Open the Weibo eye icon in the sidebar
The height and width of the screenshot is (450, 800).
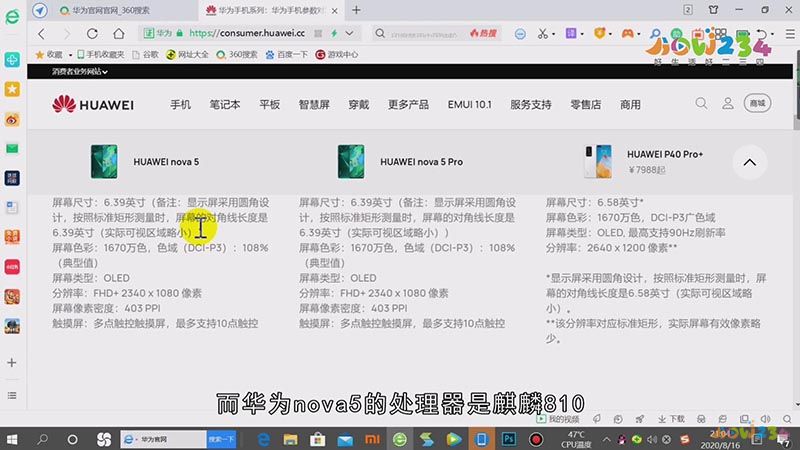[12, 119]
